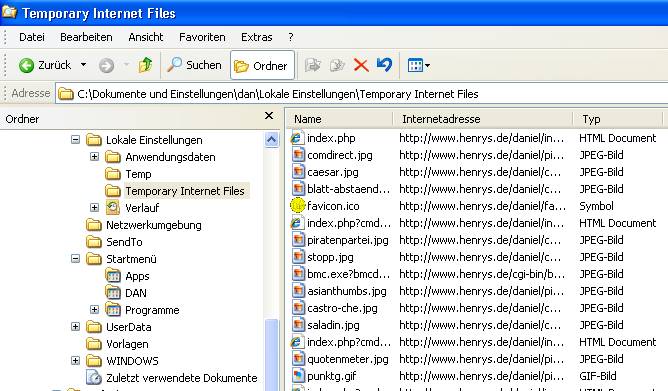Click the Copy To folder icon
Image resolution: width=668 pixels, height=391 pixels.
coord(337,65)
